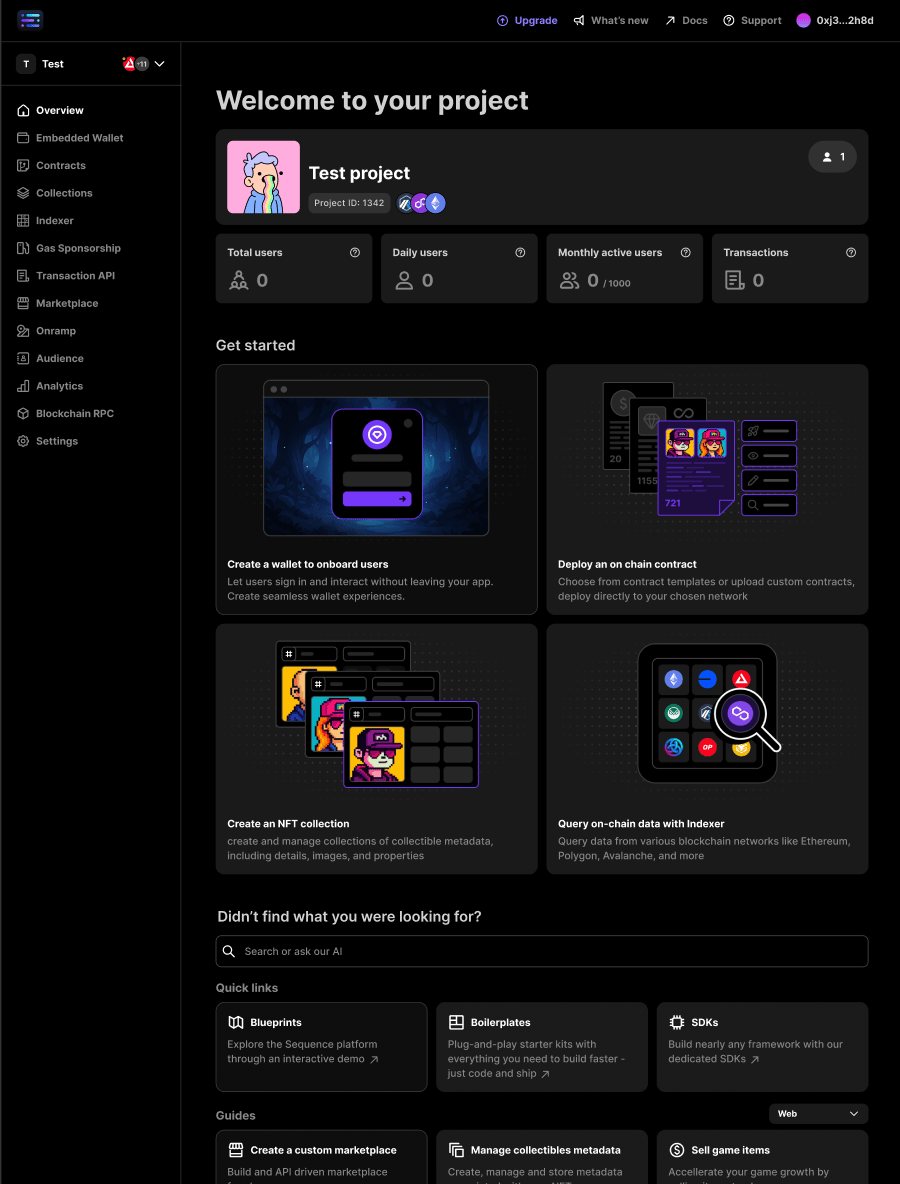The image size is (900, 1184).
Task: Click the SDKs chip icon
Action: pos(677,1022)
